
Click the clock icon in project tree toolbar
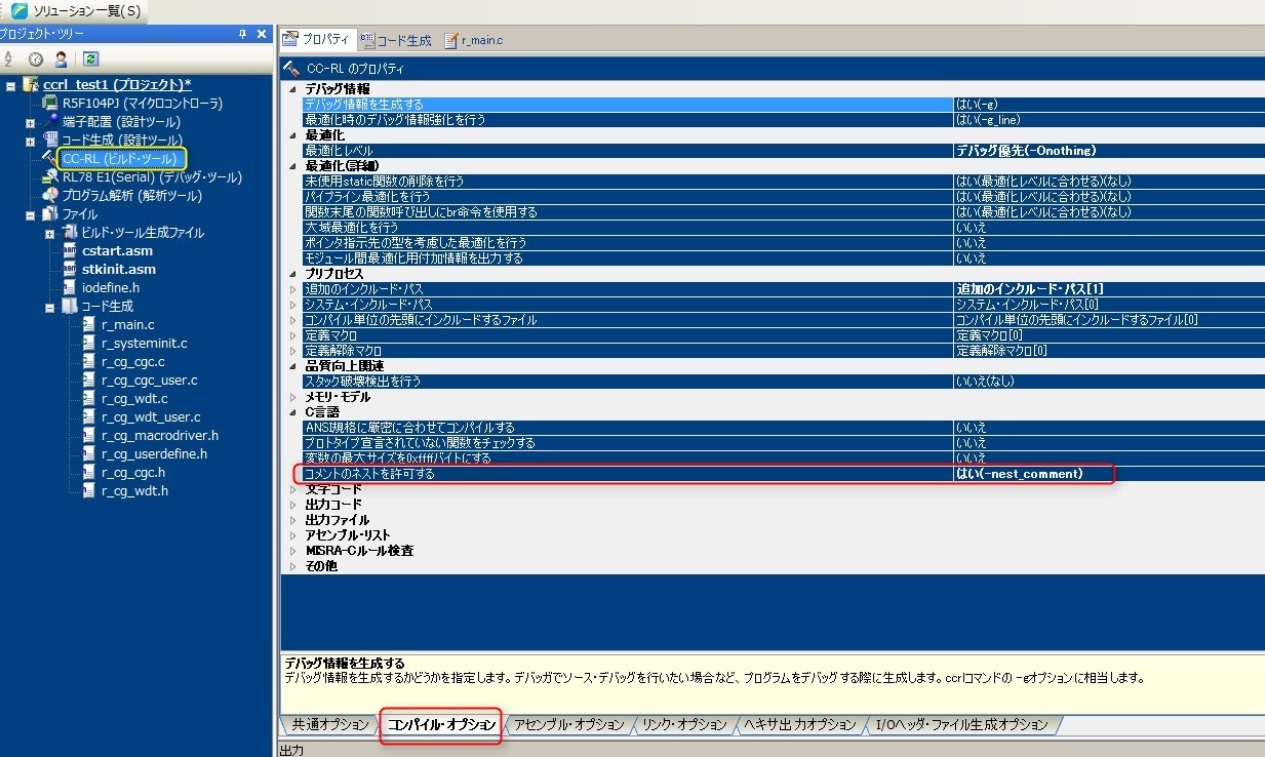35,59
